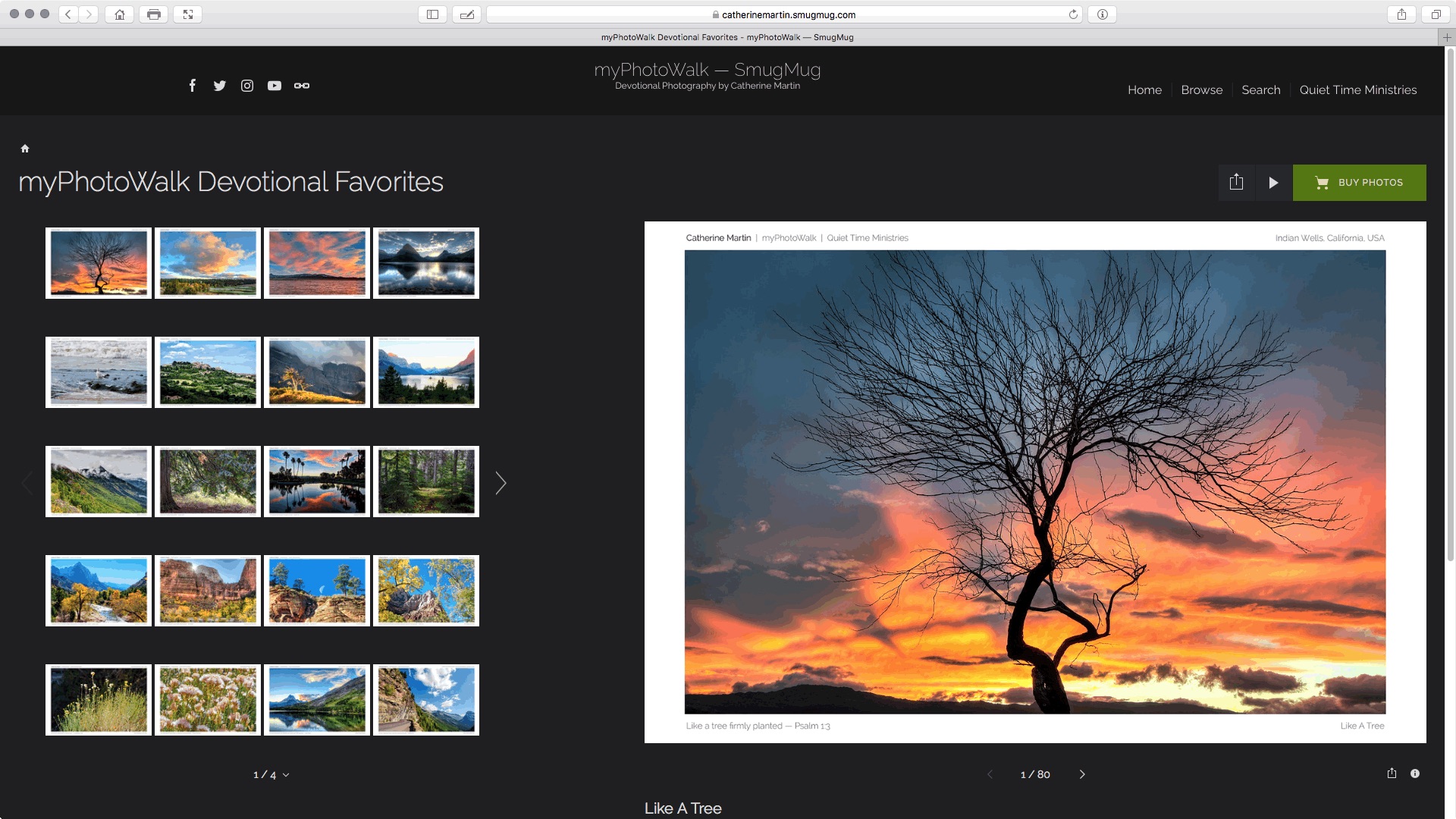The height and width of the screenshot is (819, 1456).
Task: Select the mountain lake reflection thumbnail
Action: point(426,263)
